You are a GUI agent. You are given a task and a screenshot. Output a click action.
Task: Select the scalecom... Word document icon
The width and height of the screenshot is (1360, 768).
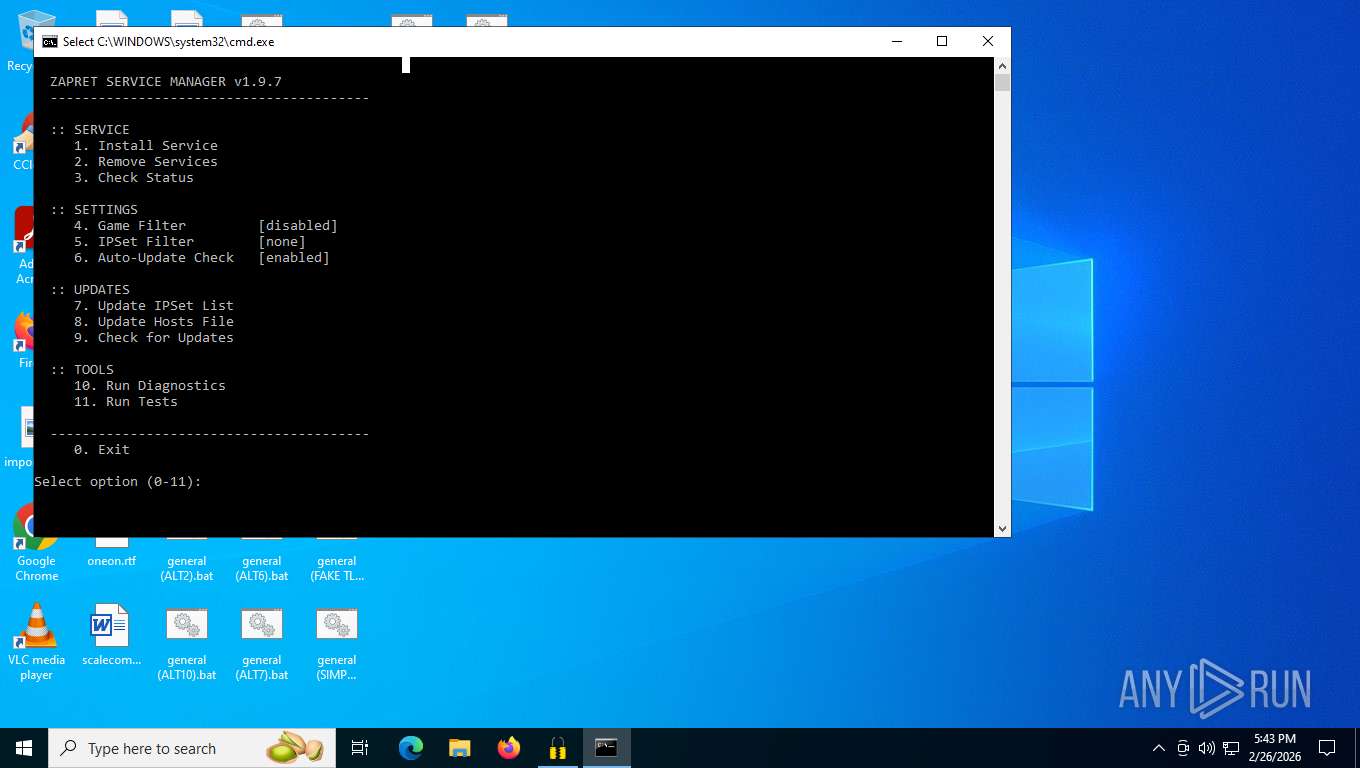click(x=111, y=635)
